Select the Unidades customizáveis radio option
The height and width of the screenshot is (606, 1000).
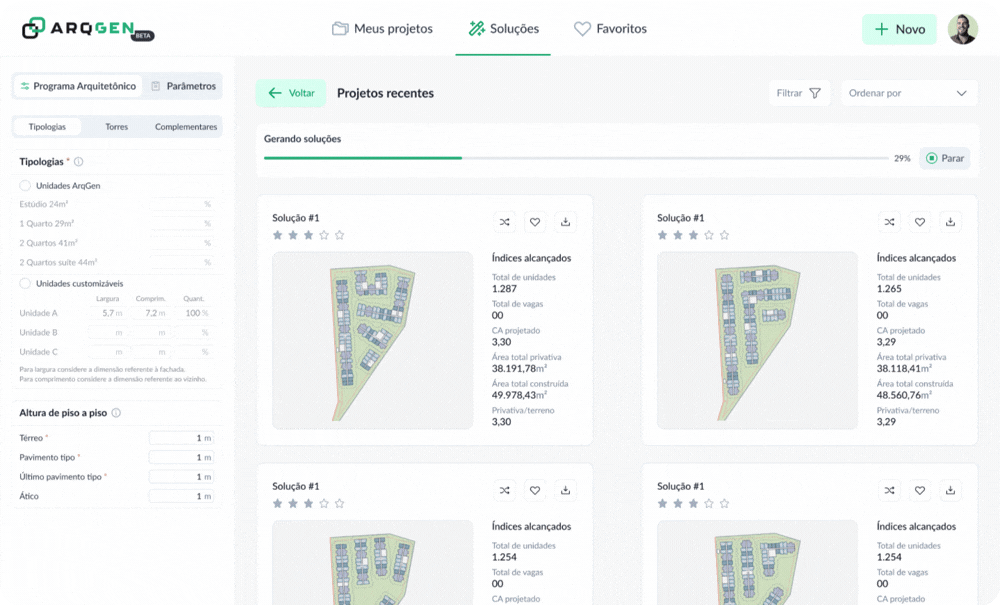25,283
